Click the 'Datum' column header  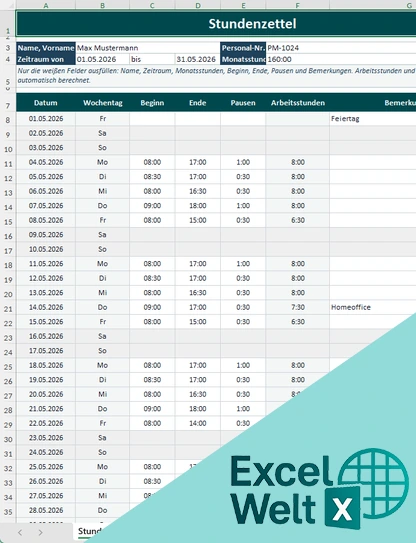[46, 103]
